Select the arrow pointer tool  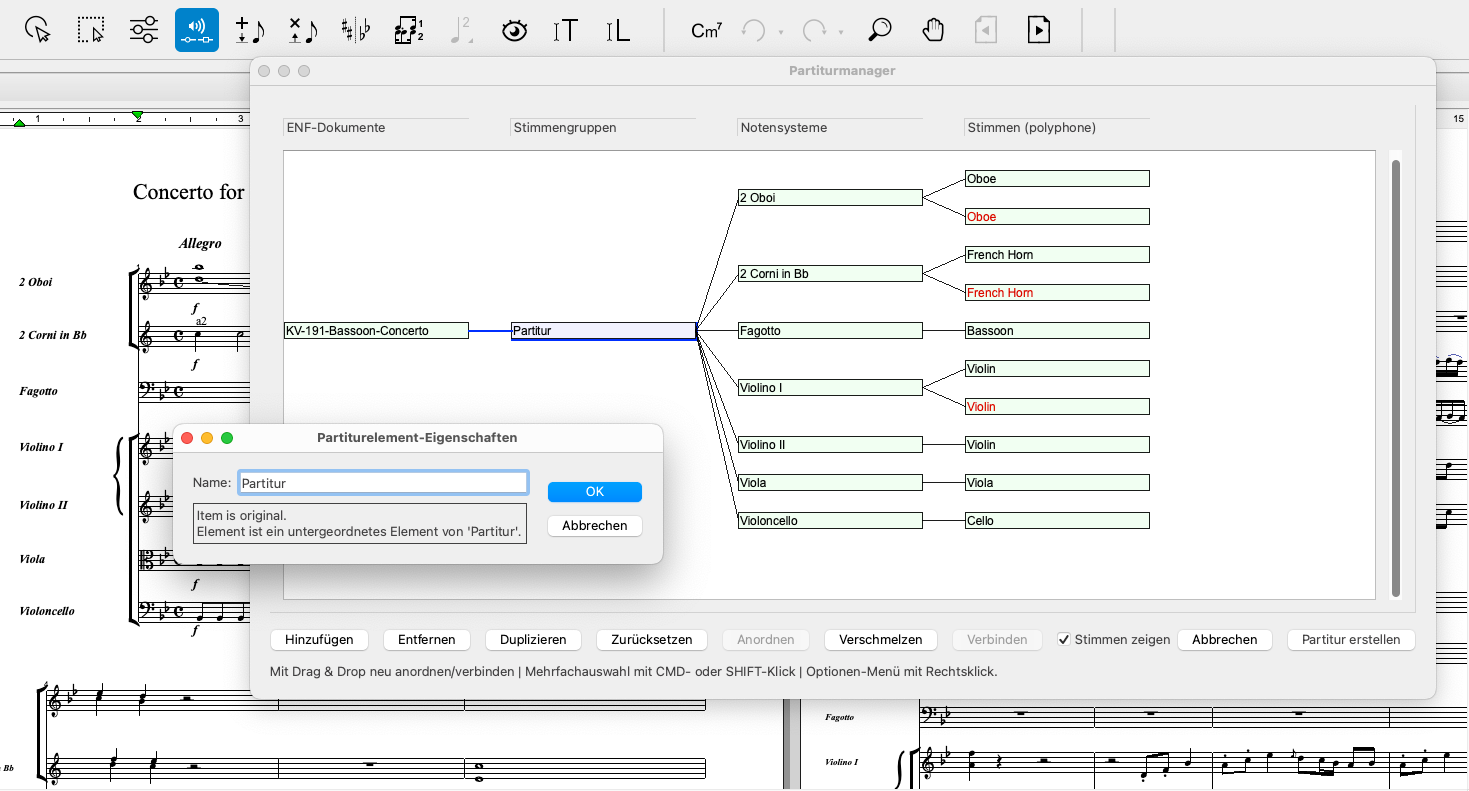[38, 30]
